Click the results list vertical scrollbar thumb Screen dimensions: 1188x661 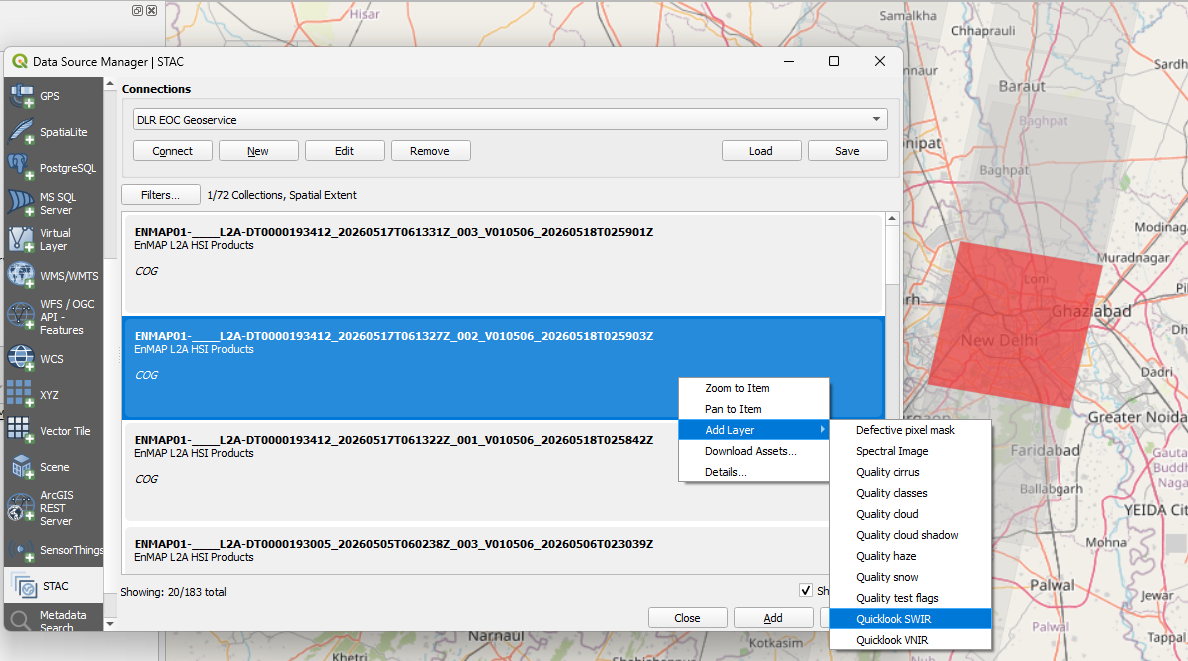pyautogui.click(x=892, y=255)
